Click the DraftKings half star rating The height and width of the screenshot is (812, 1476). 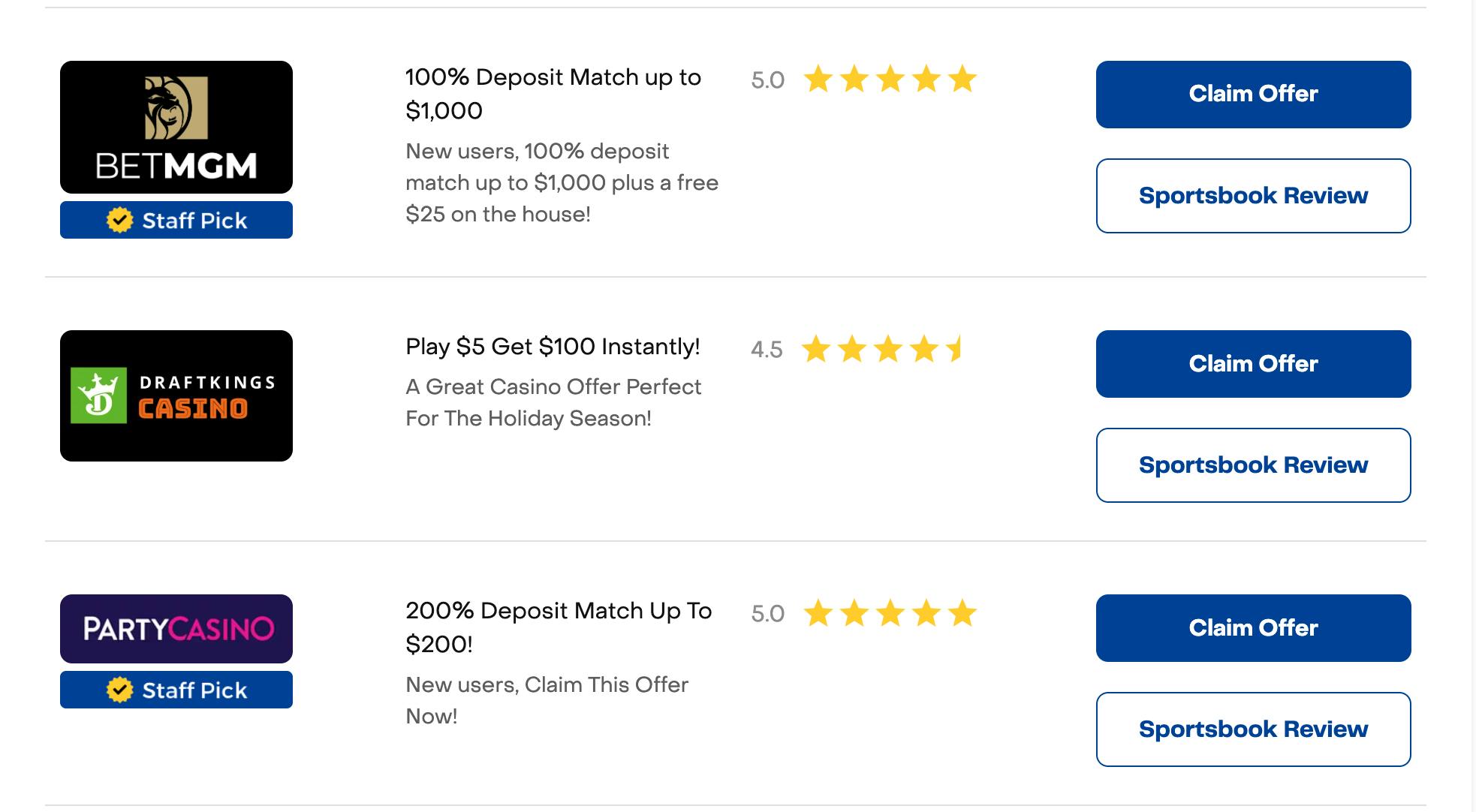(955, 349)
